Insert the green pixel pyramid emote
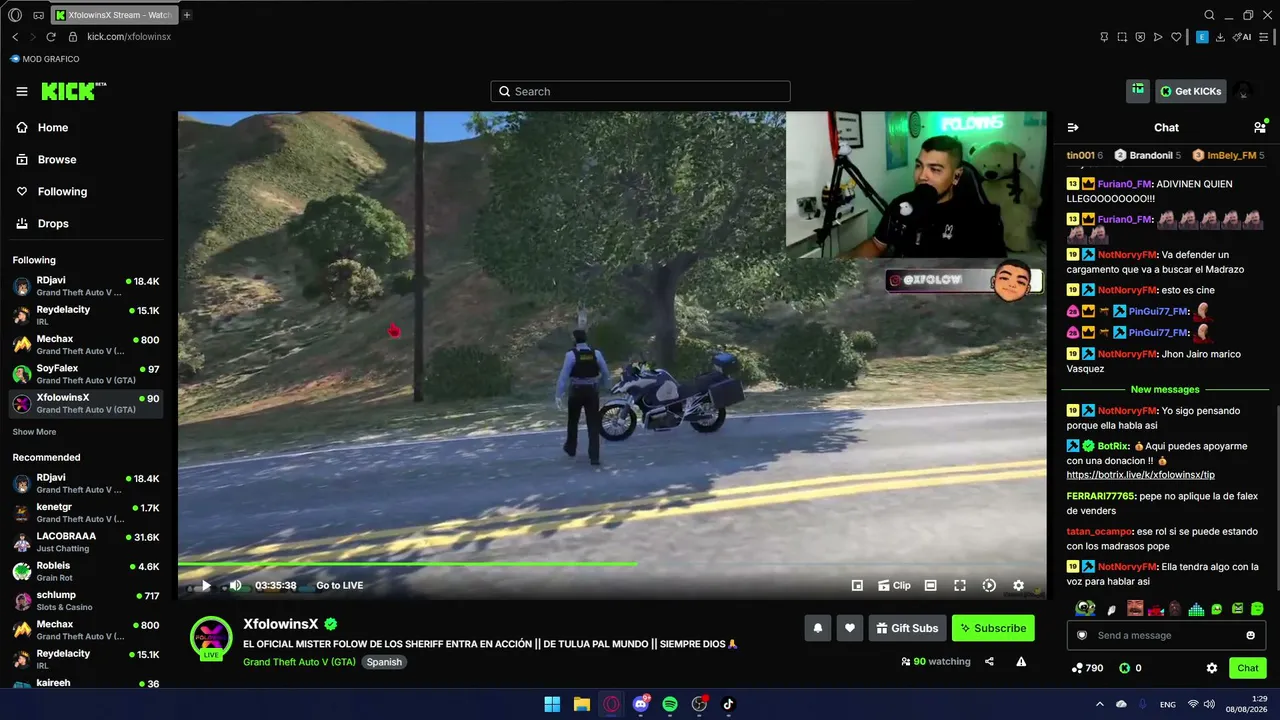This screenshot has height=720, width=1280. pos(1196,609)
